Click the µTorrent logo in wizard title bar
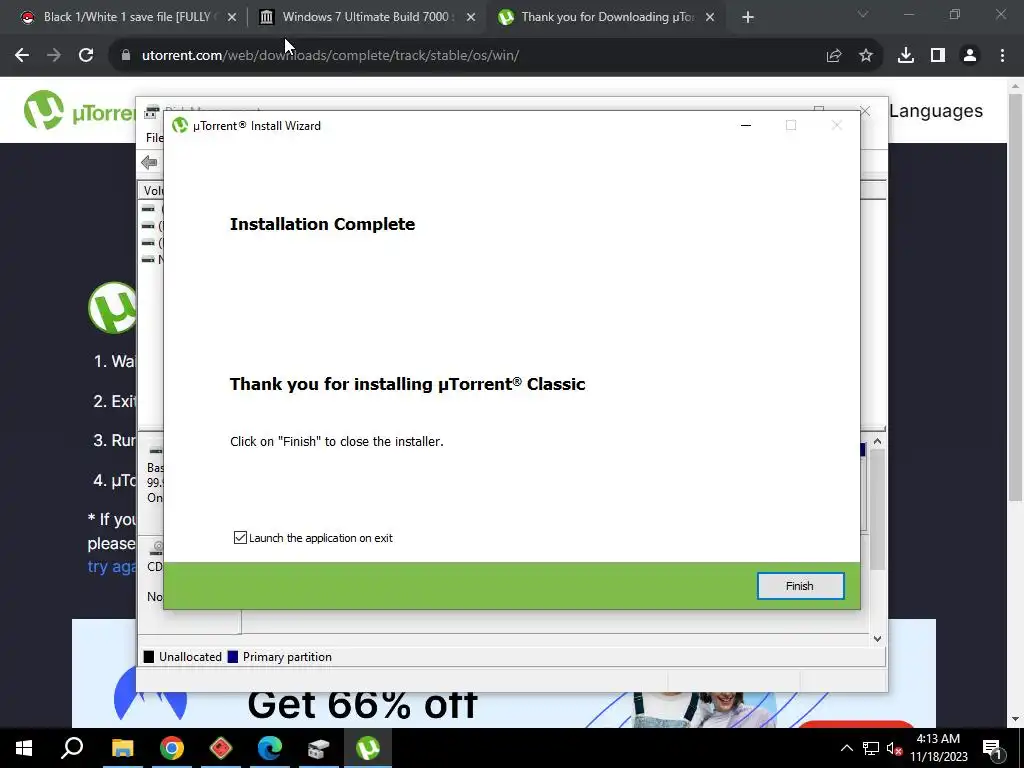1024x768 pixels. tap(180, 125)
